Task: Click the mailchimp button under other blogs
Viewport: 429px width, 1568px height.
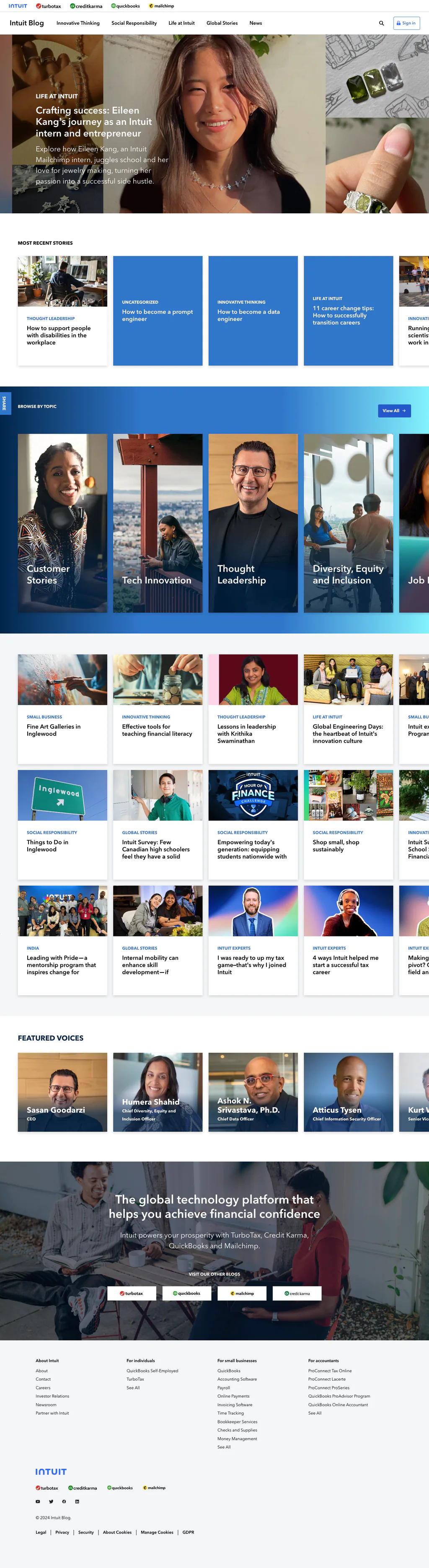Action: click(x=242, y=1293)
